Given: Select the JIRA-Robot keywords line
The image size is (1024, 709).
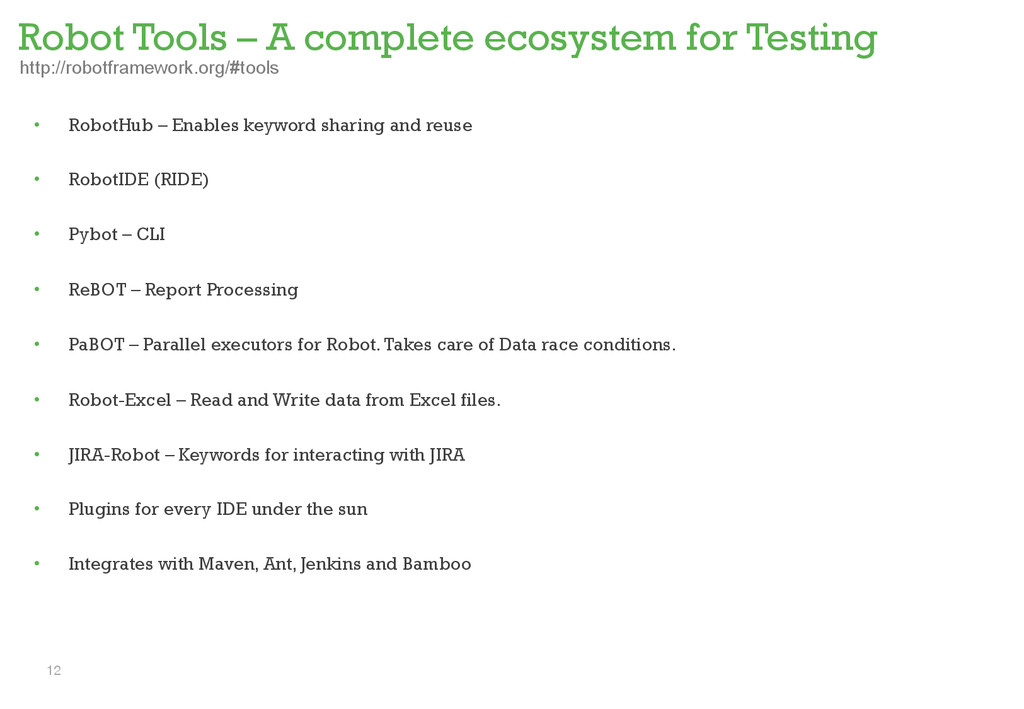Looking at the screenshot, I should point(266,454).
